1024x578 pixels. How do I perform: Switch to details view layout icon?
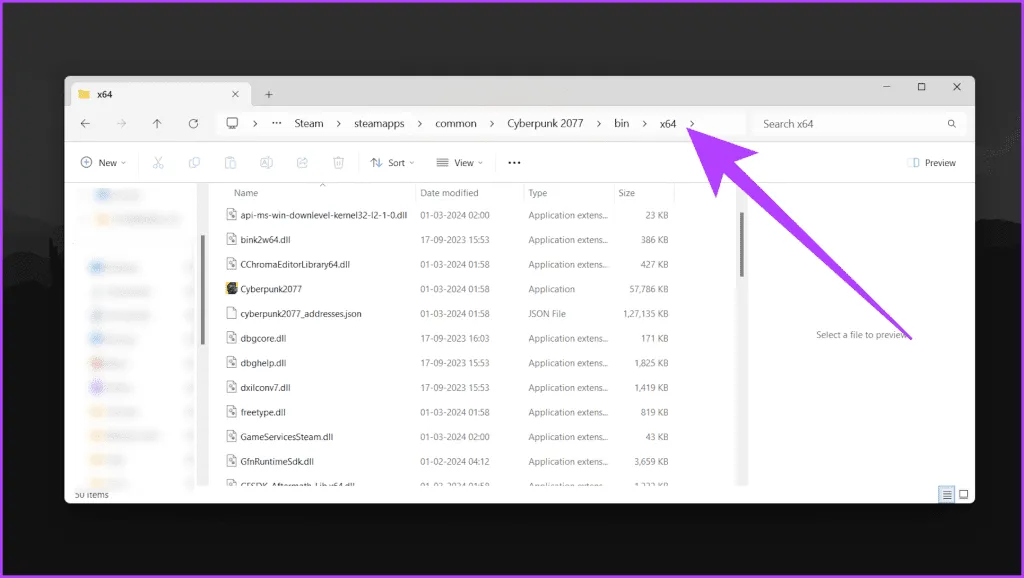tap(946, 494)
